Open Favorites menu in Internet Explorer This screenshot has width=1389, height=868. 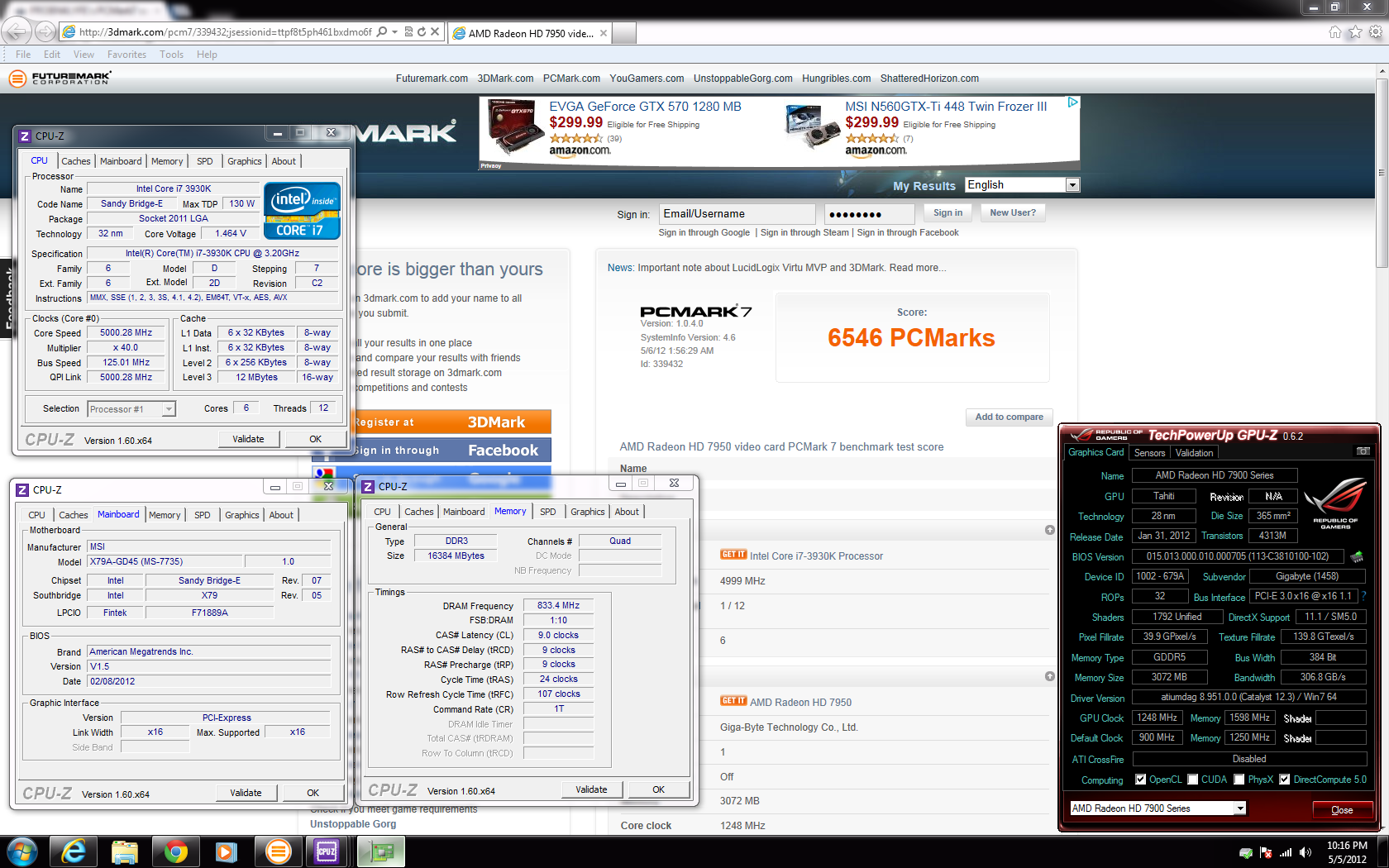(126, 55)
